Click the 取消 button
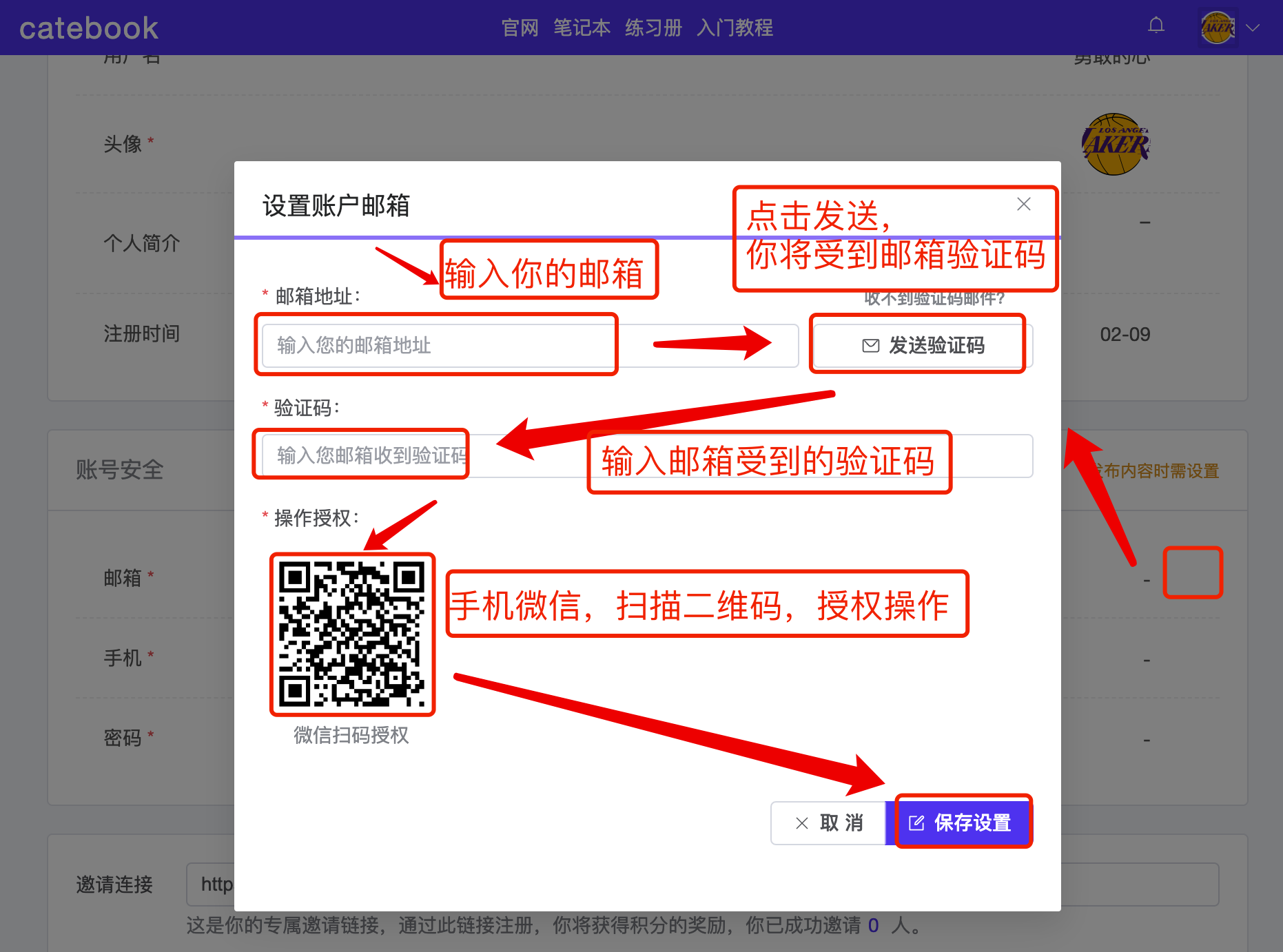The image size is (1283, 952). click(828, 822)
